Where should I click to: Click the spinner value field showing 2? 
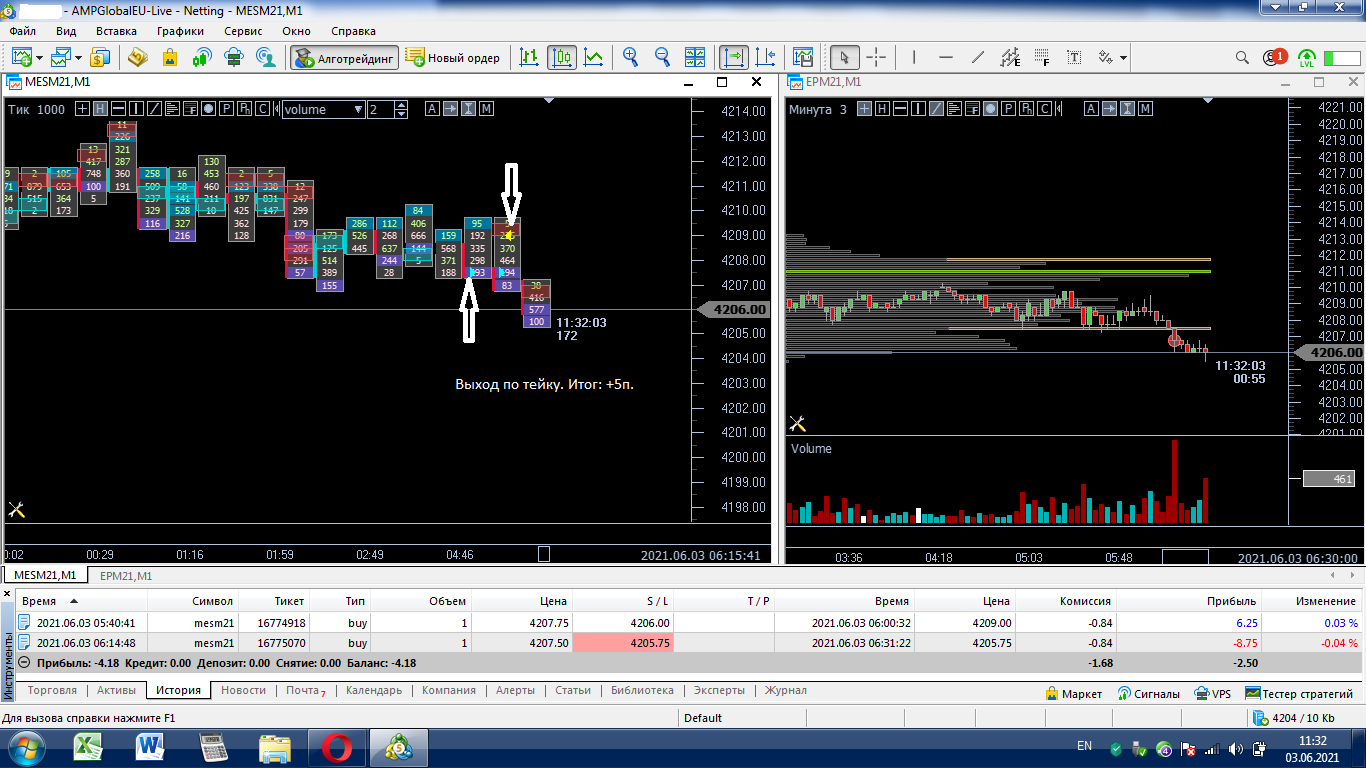(381, 109)
